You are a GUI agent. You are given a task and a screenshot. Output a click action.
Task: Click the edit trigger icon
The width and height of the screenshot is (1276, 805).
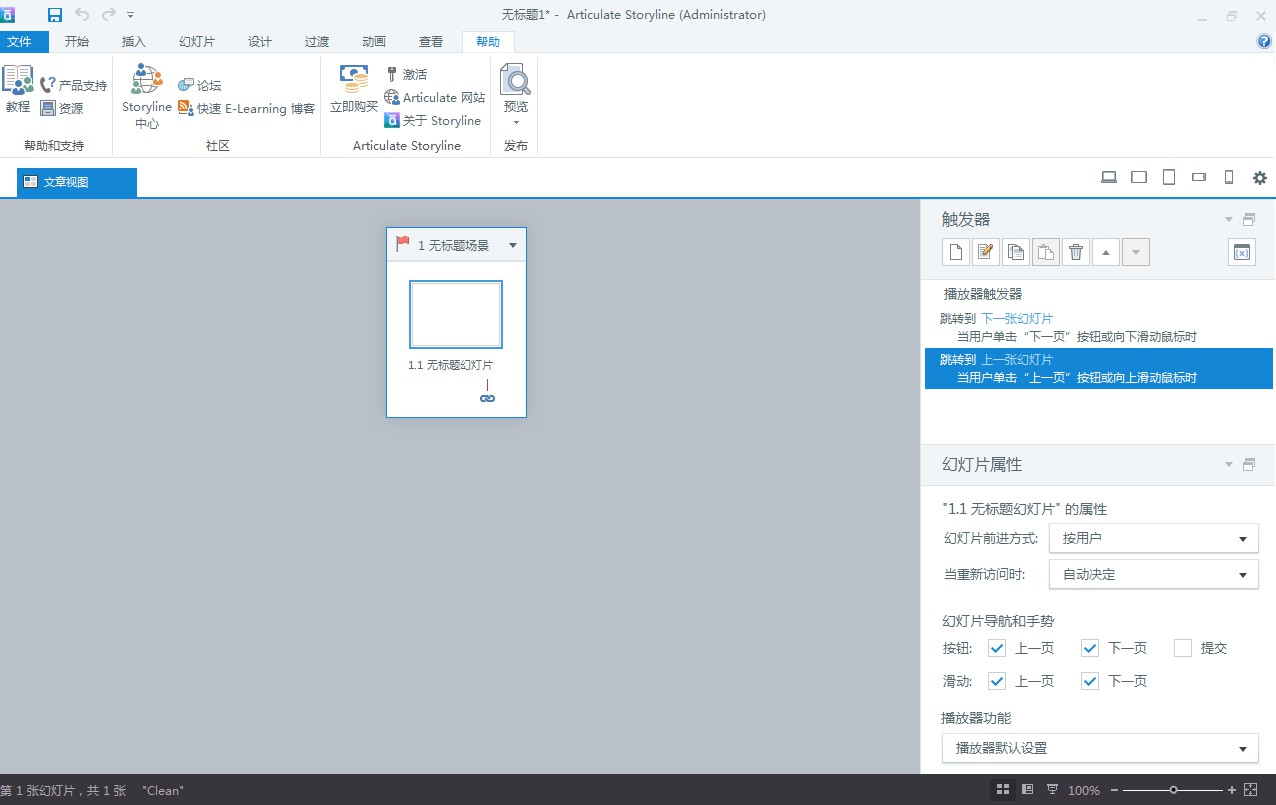pos(986,252)
